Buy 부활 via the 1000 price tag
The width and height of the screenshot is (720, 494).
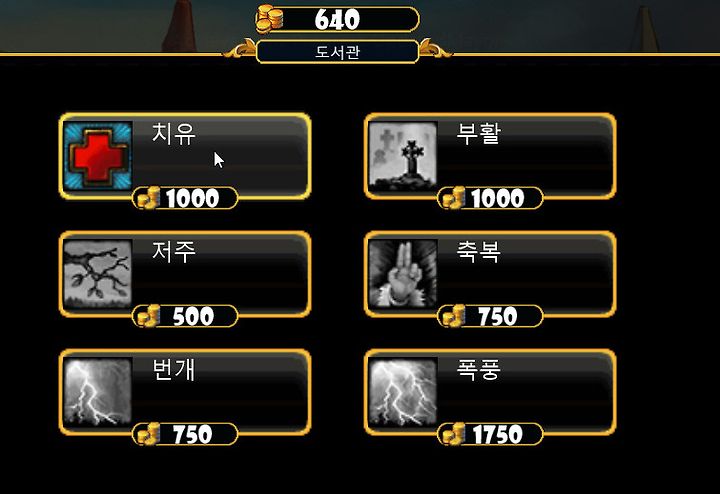point(490,198)
